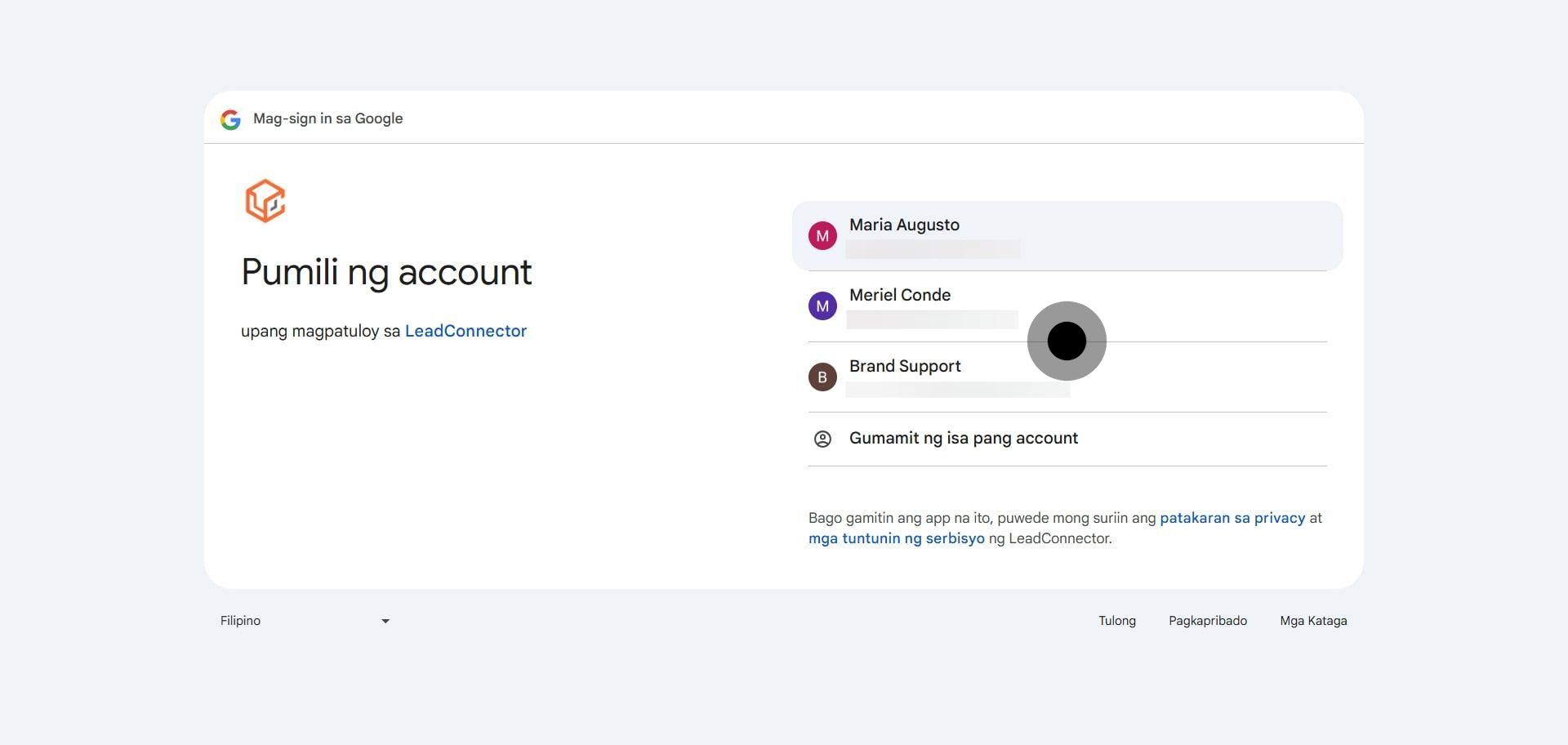Choose the Brand Support account
Screen dimensions: 1568x745
[x=1067, y=377]
